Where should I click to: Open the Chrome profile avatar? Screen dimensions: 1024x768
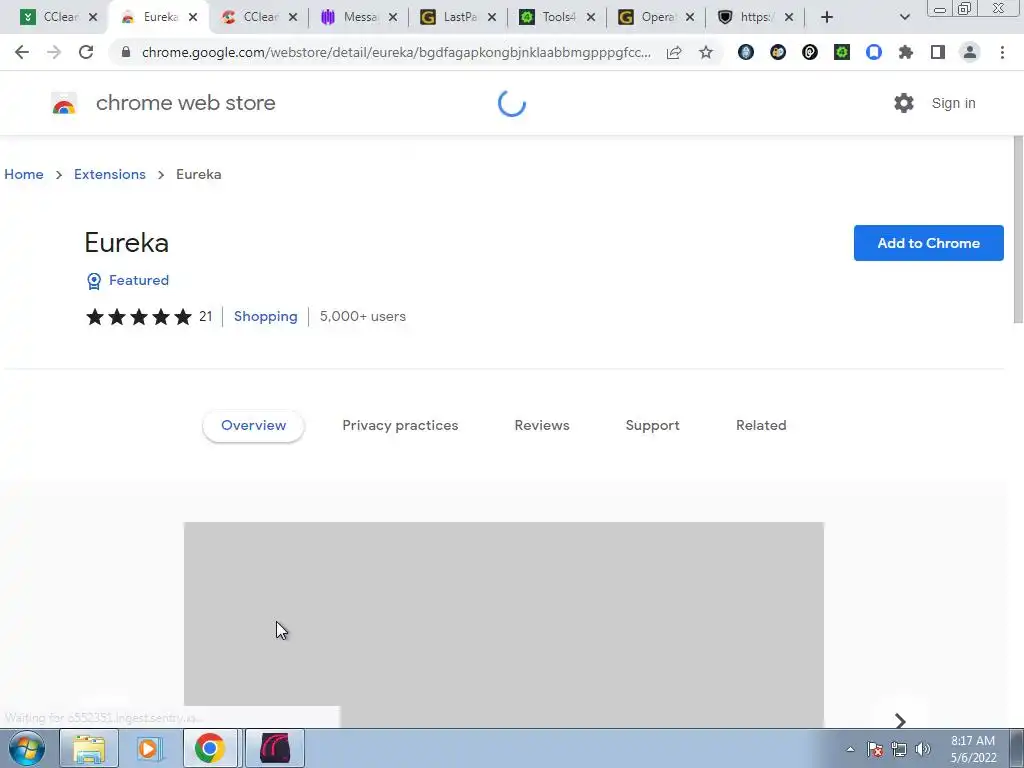click(x=970, y=52)
